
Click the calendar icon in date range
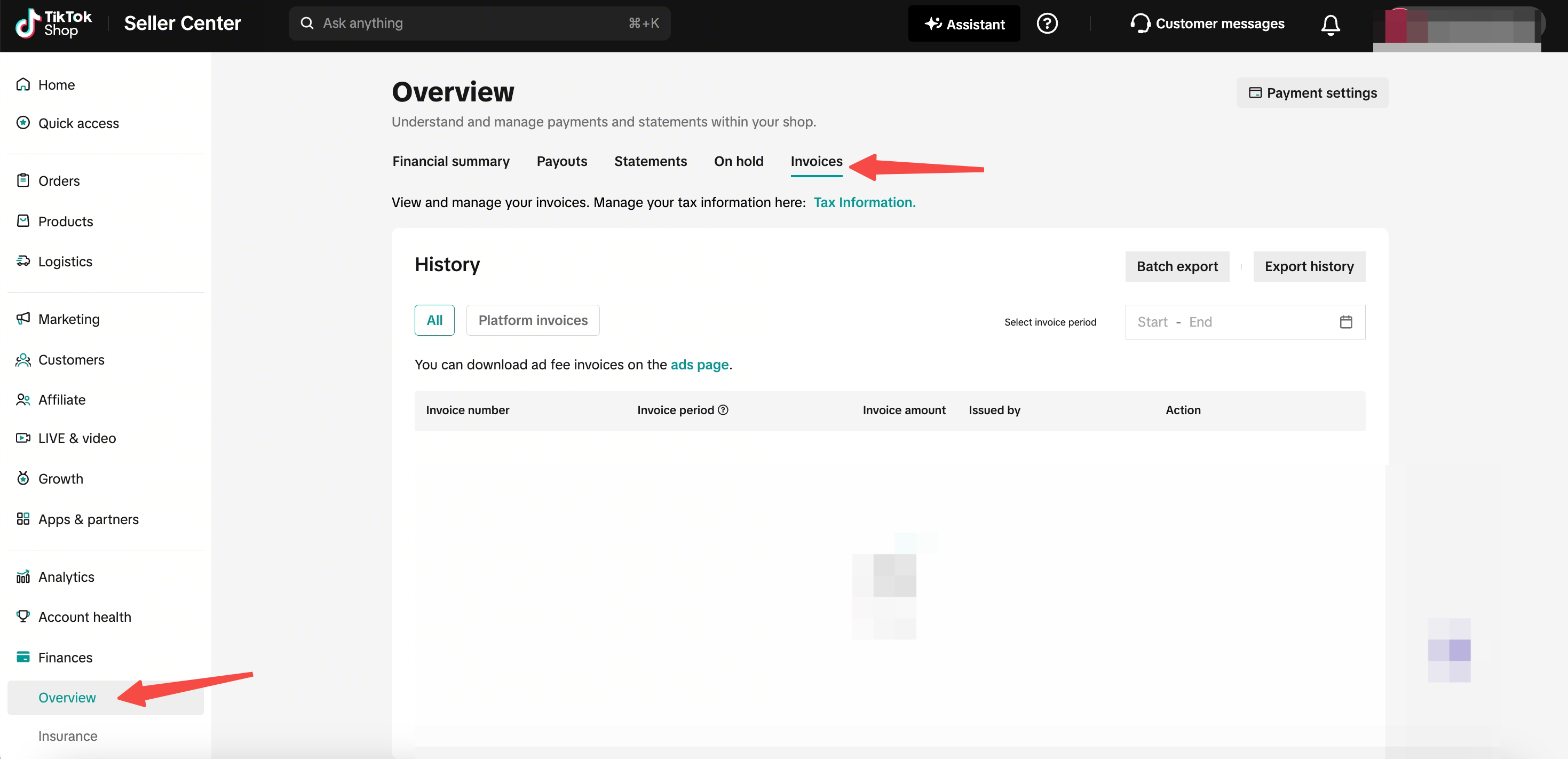(x=1346, y=322)
